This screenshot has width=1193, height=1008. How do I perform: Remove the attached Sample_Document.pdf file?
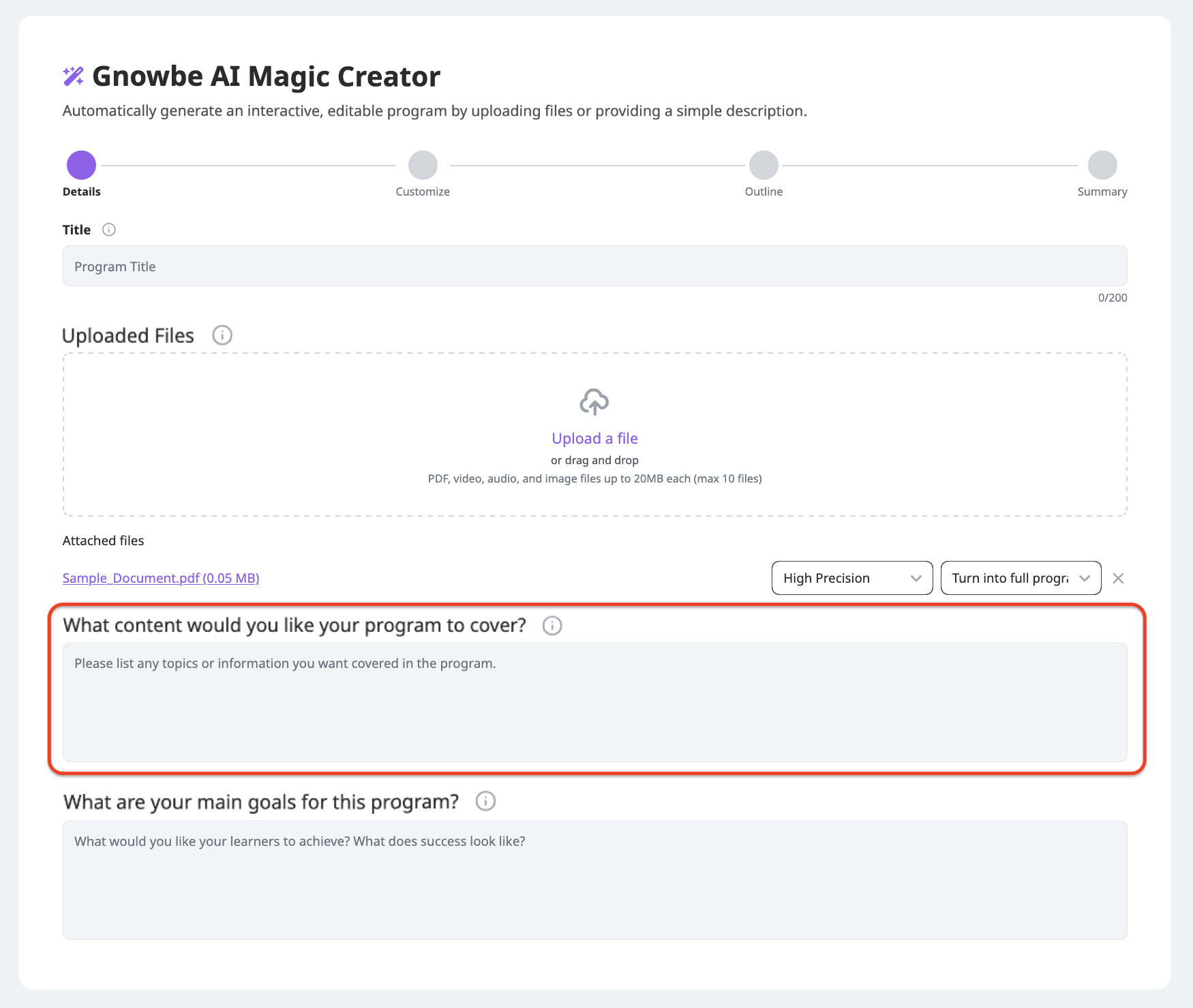1118,578
